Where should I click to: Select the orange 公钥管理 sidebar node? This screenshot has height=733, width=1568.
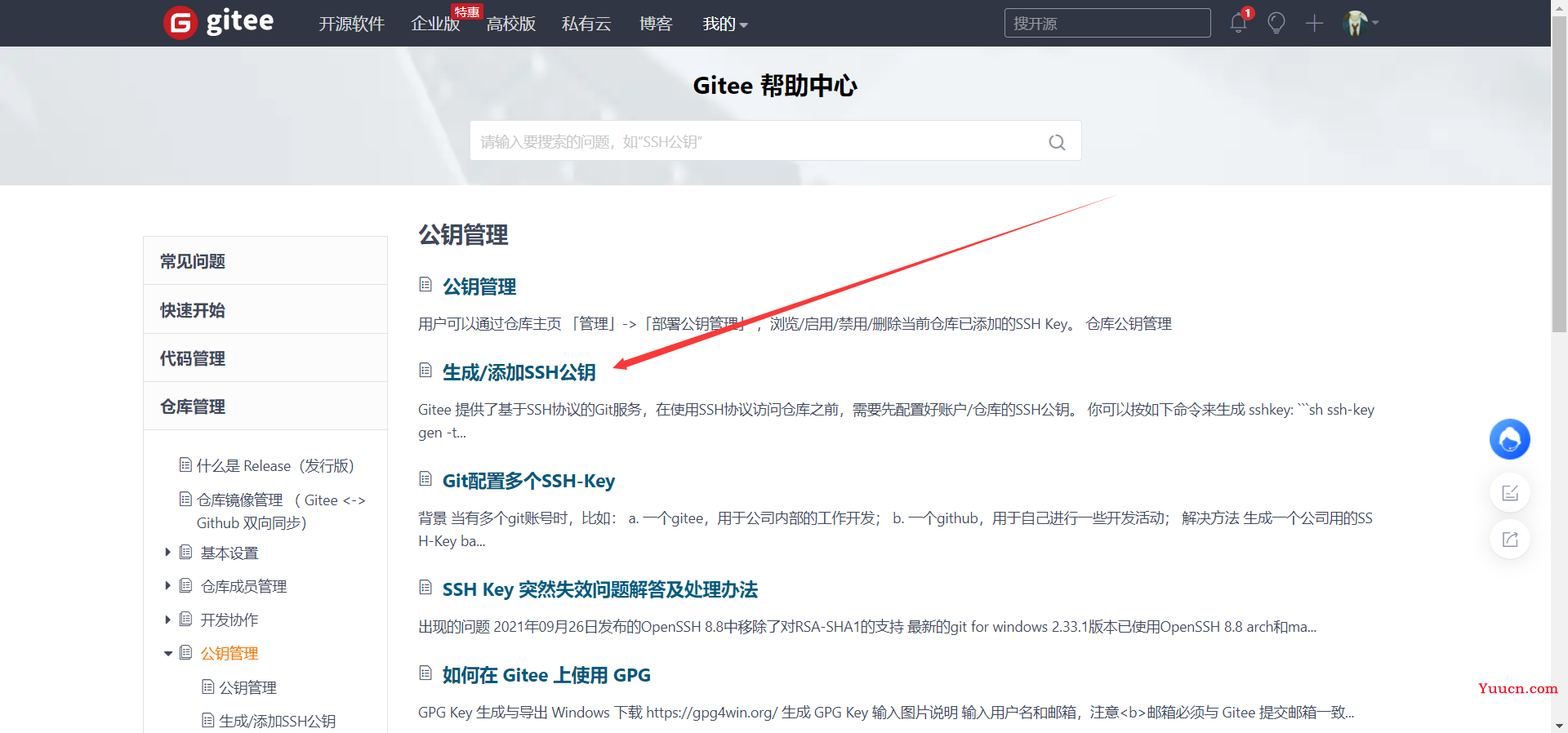229,653
